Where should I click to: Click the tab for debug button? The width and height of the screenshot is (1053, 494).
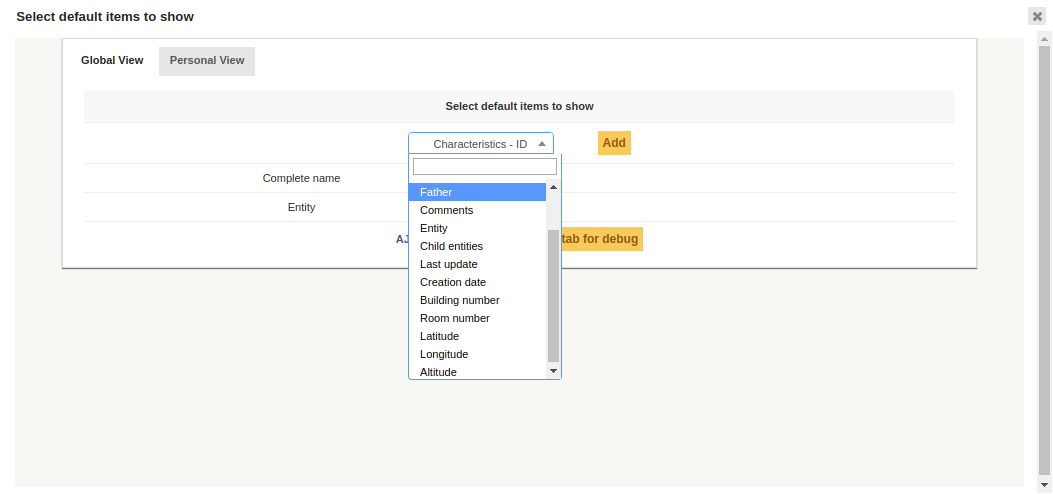click(600, 239)
